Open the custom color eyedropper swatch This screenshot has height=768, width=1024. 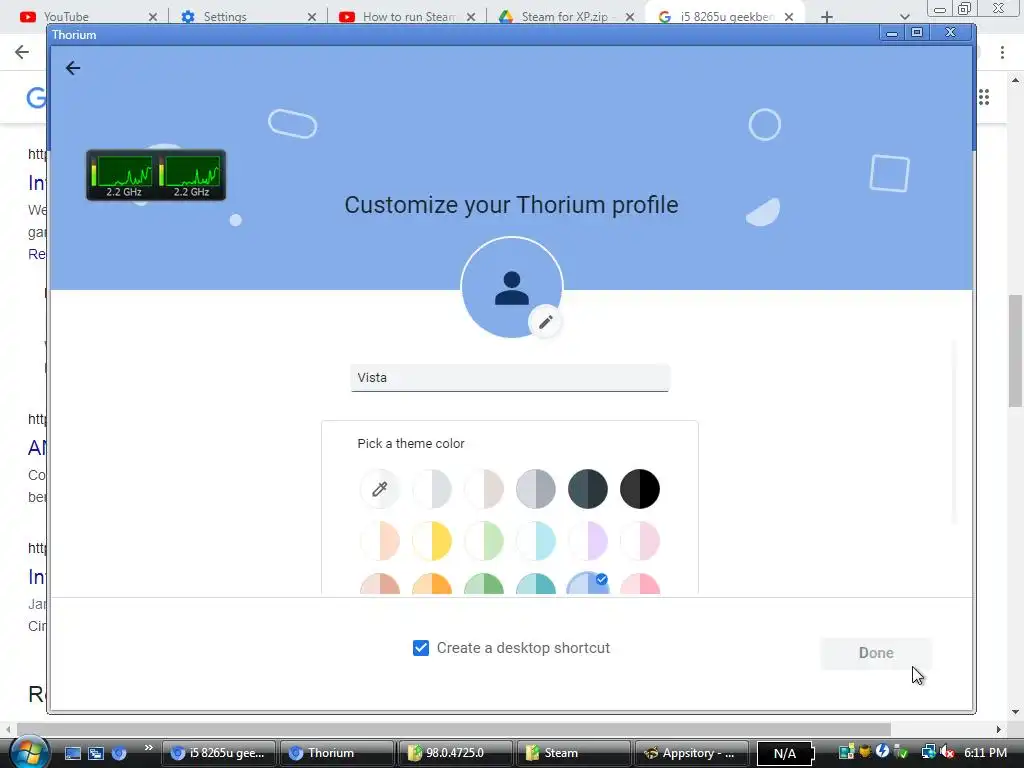coord(379,488)
